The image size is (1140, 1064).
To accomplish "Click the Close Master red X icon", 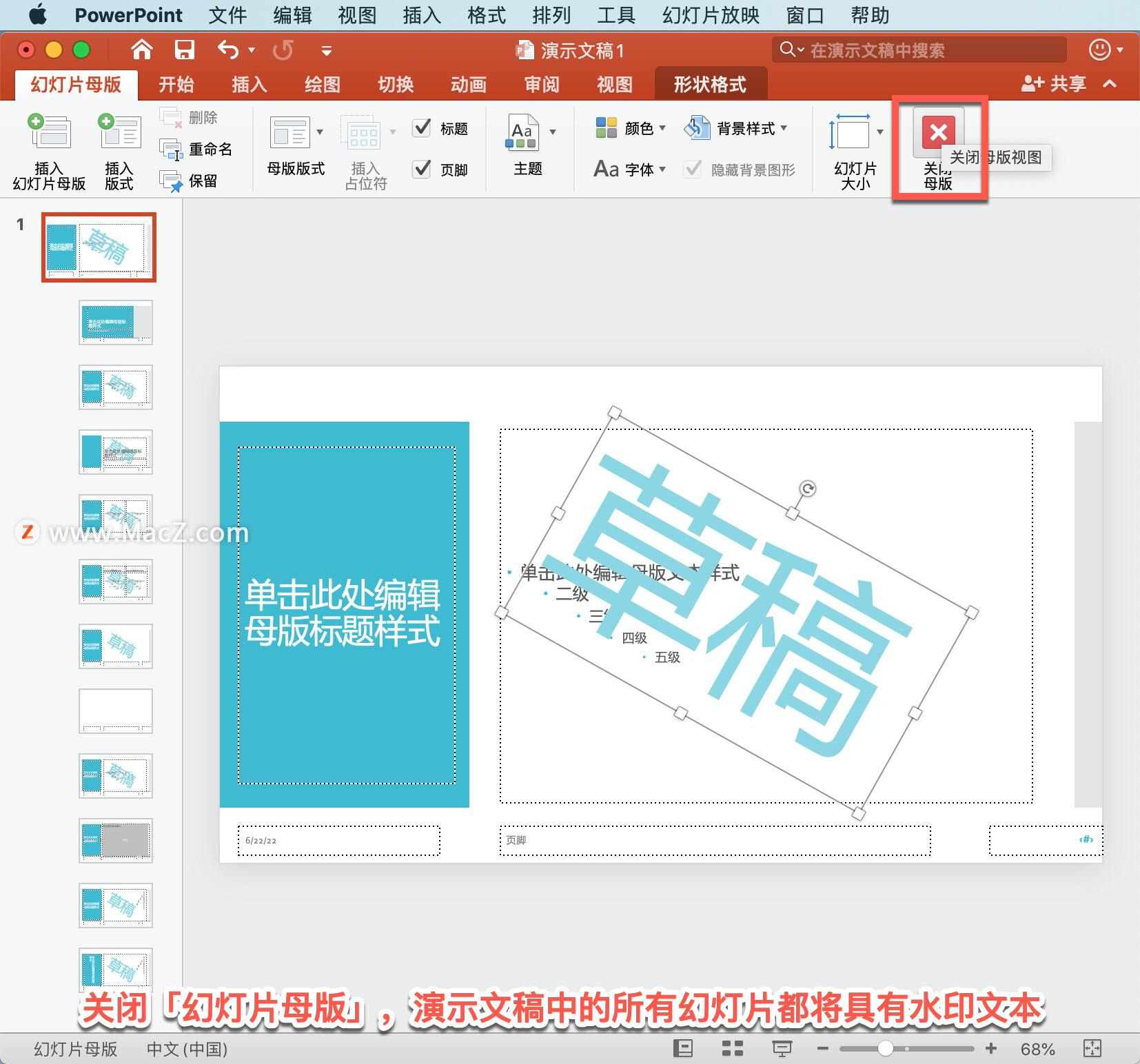I will coord(938,132).
